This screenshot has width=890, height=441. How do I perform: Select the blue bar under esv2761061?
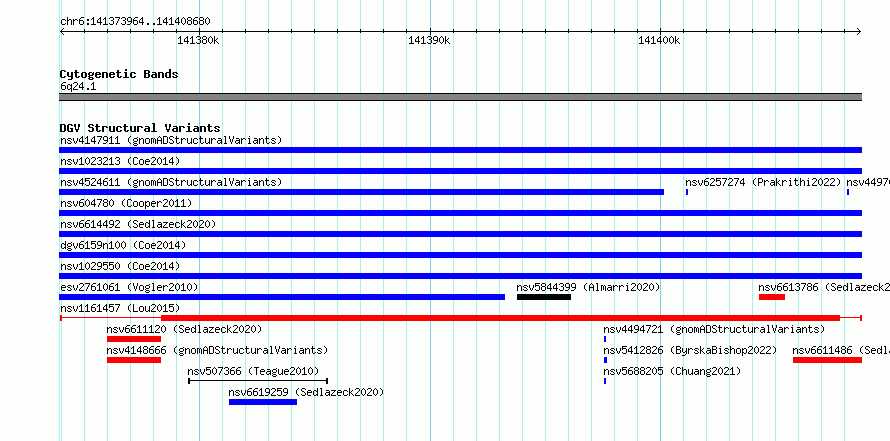(282, 297)
